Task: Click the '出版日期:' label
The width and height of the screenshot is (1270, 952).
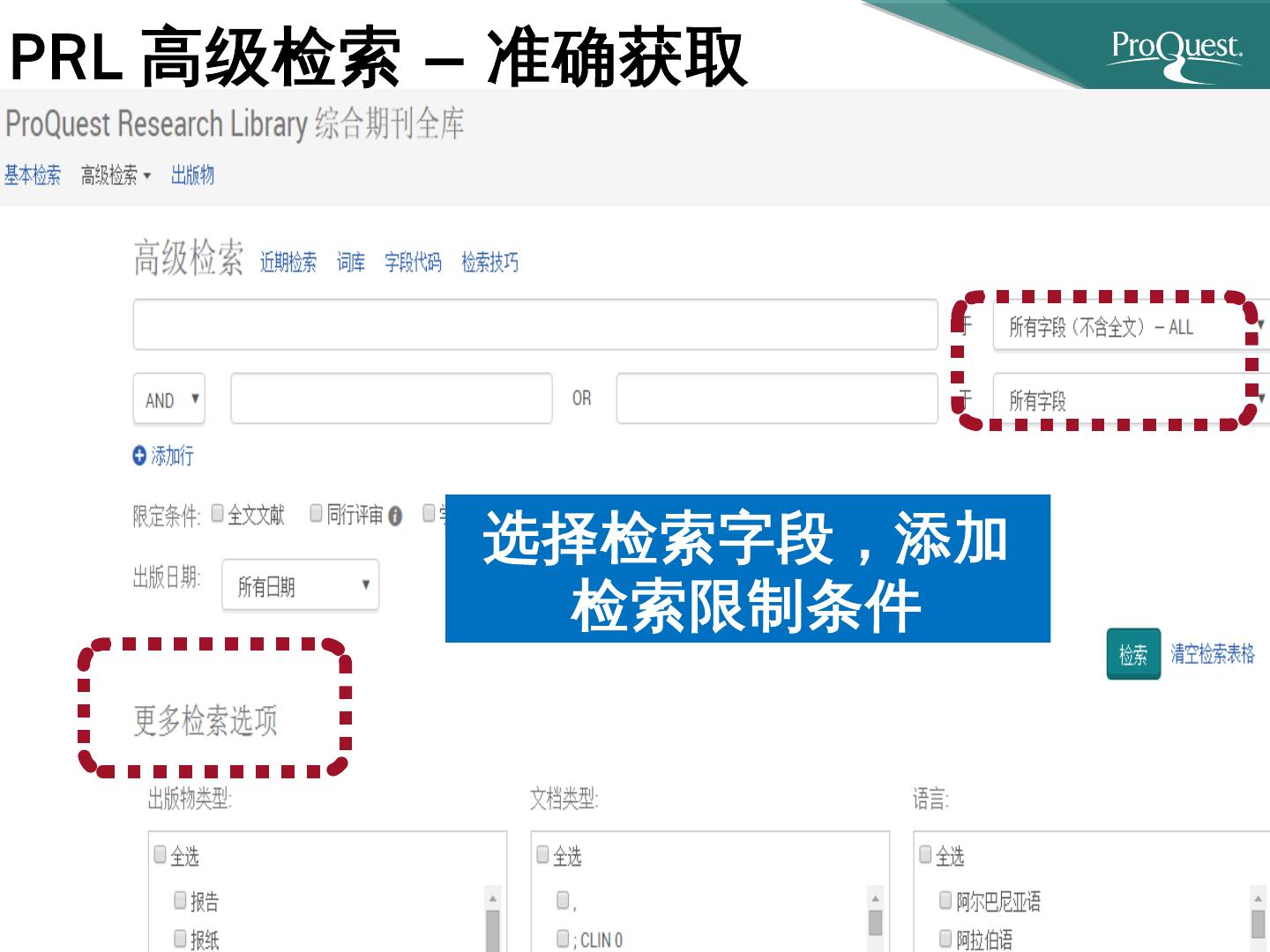Action: 167,578
